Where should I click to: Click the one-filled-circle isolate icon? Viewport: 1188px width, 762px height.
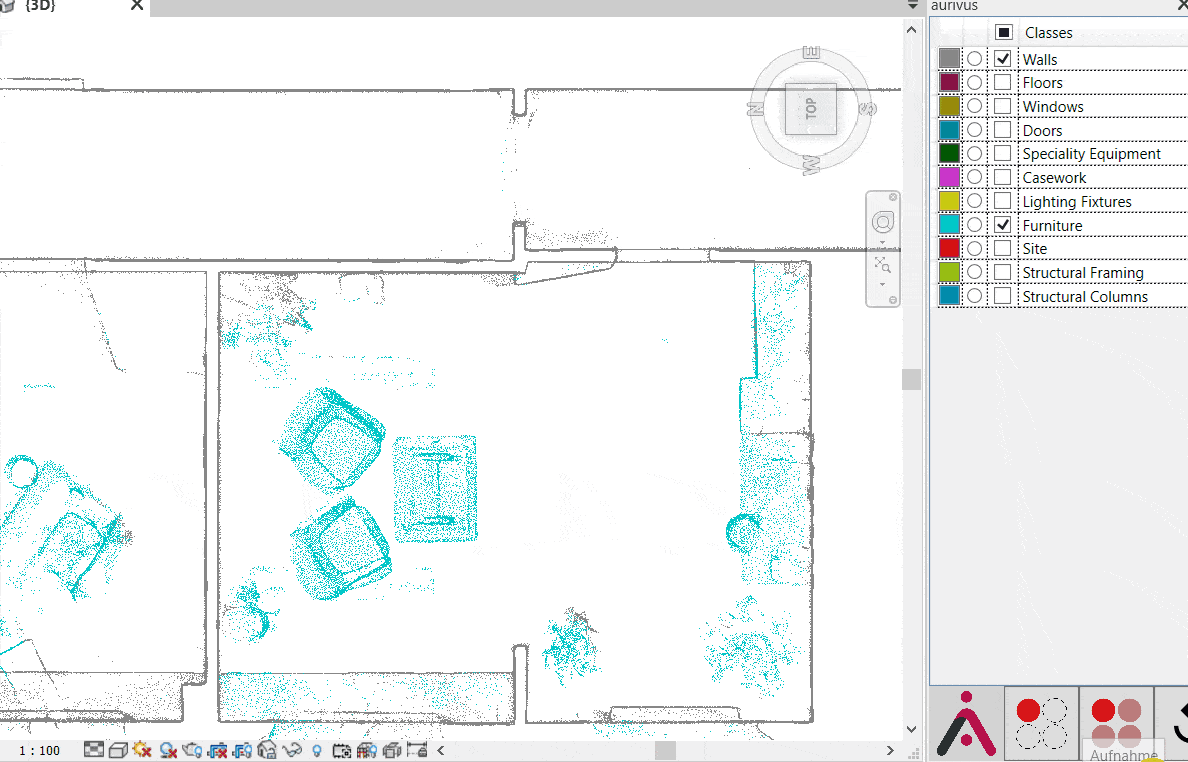click(x=1041, y=724)
